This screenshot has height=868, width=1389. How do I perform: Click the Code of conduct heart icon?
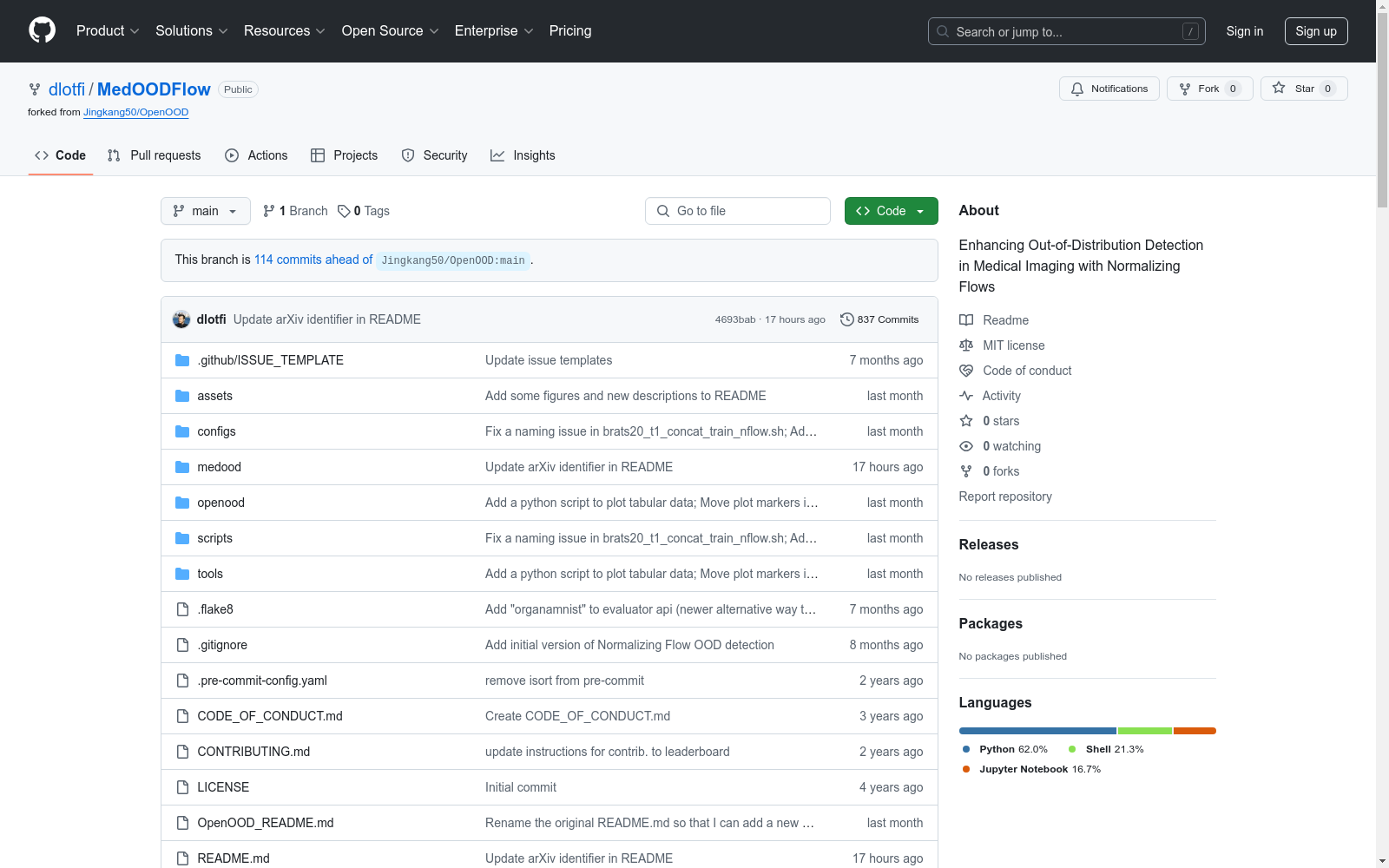[966, 371]
